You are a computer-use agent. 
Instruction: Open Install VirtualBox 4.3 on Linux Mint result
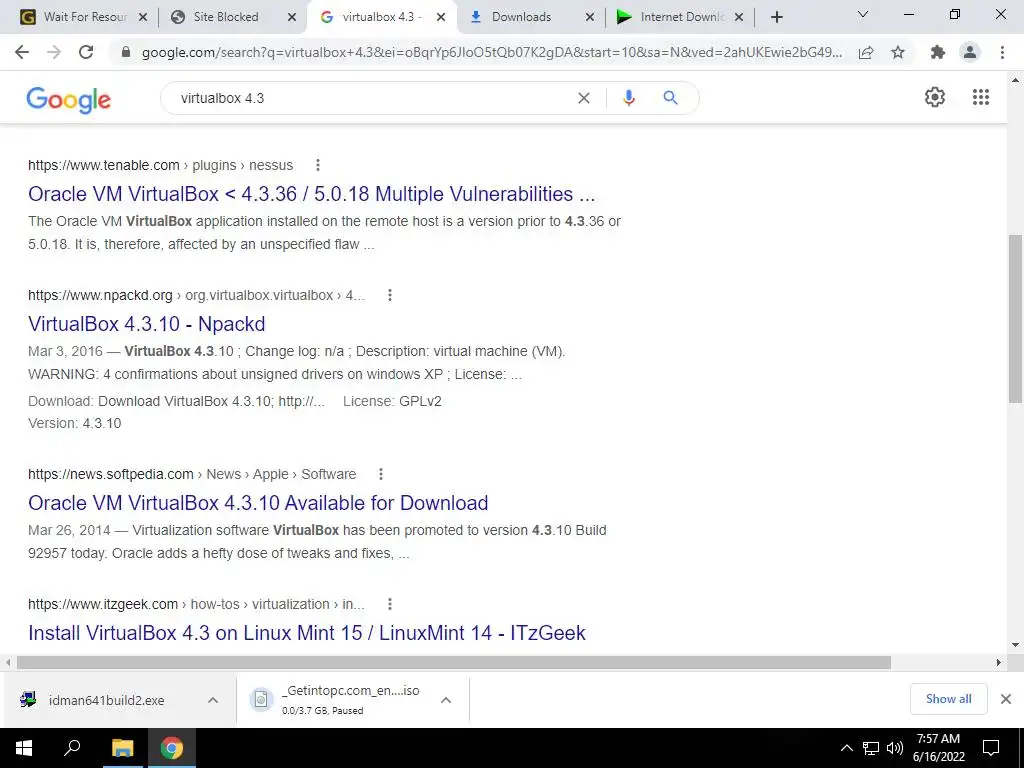click(307, 633)
